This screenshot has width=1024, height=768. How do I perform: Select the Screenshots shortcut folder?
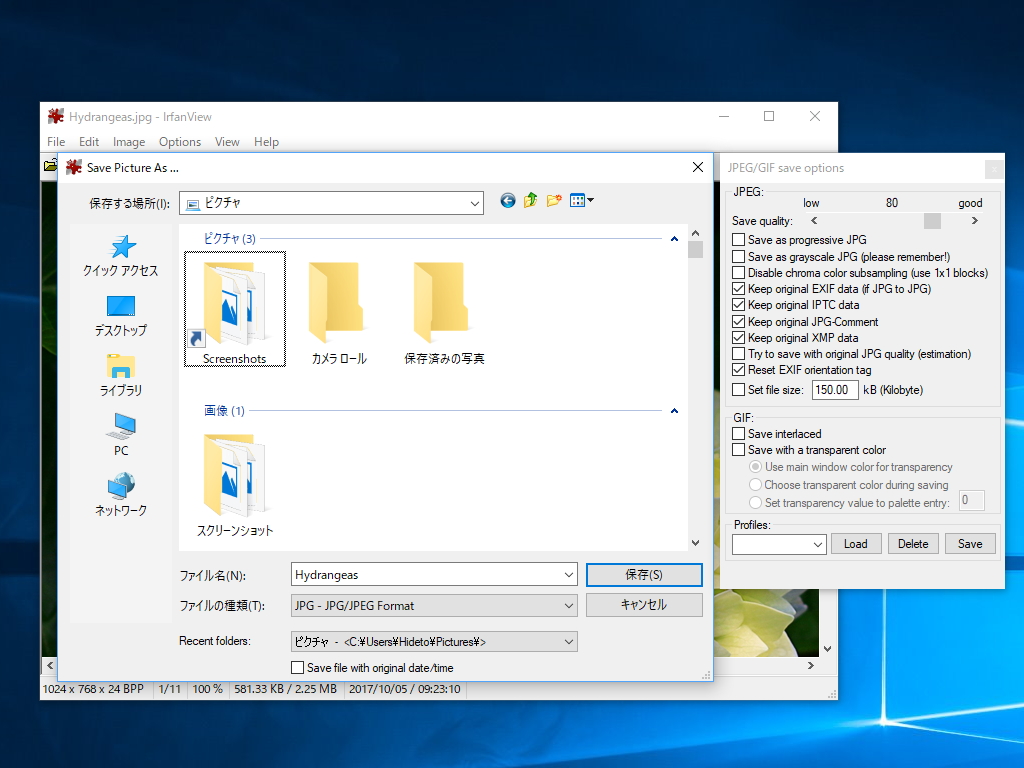(234, 309)
